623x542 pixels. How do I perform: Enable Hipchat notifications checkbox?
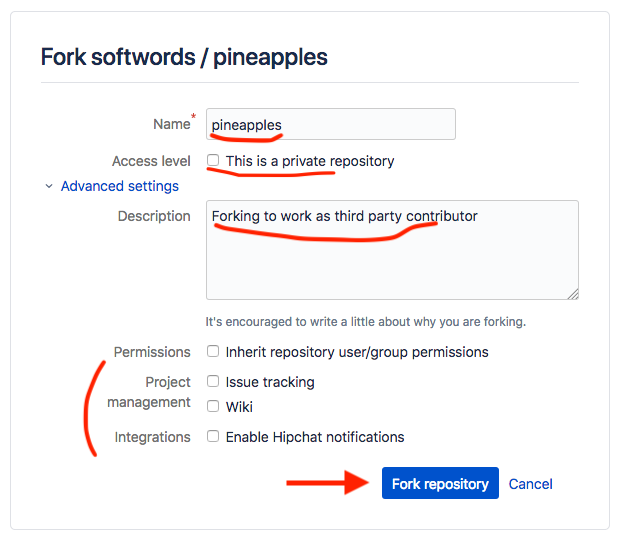point(213,437)
